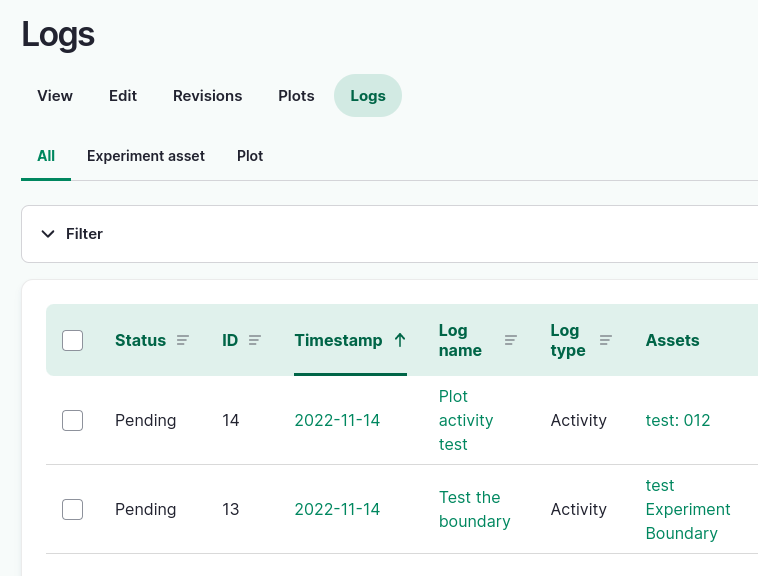
Task: Click log 14's 2022-11-14 timestamp
Action: click(x=337, y=420)
